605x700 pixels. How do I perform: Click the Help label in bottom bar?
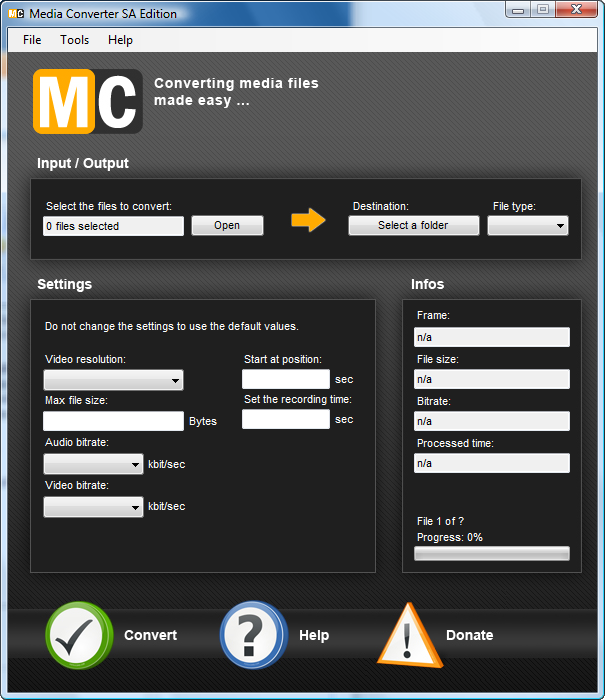(314, 635)
